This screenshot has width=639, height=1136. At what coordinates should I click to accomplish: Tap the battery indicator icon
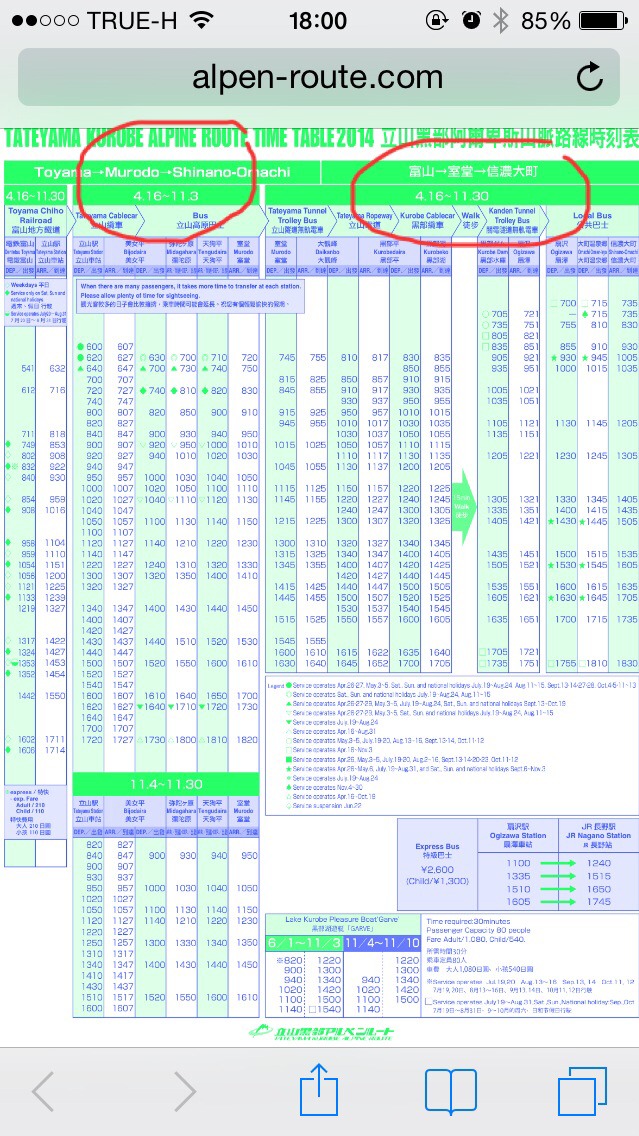tap(603, 21)
